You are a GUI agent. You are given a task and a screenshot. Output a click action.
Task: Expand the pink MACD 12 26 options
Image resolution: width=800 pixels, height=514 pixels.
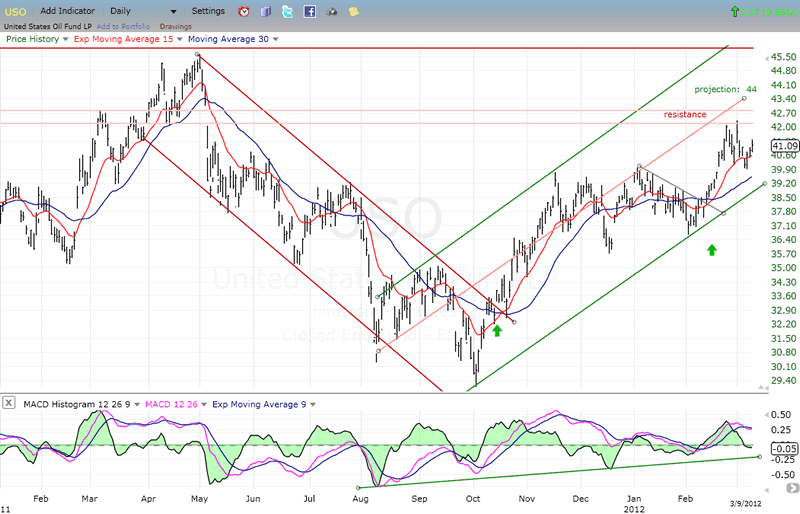(205, 402)
